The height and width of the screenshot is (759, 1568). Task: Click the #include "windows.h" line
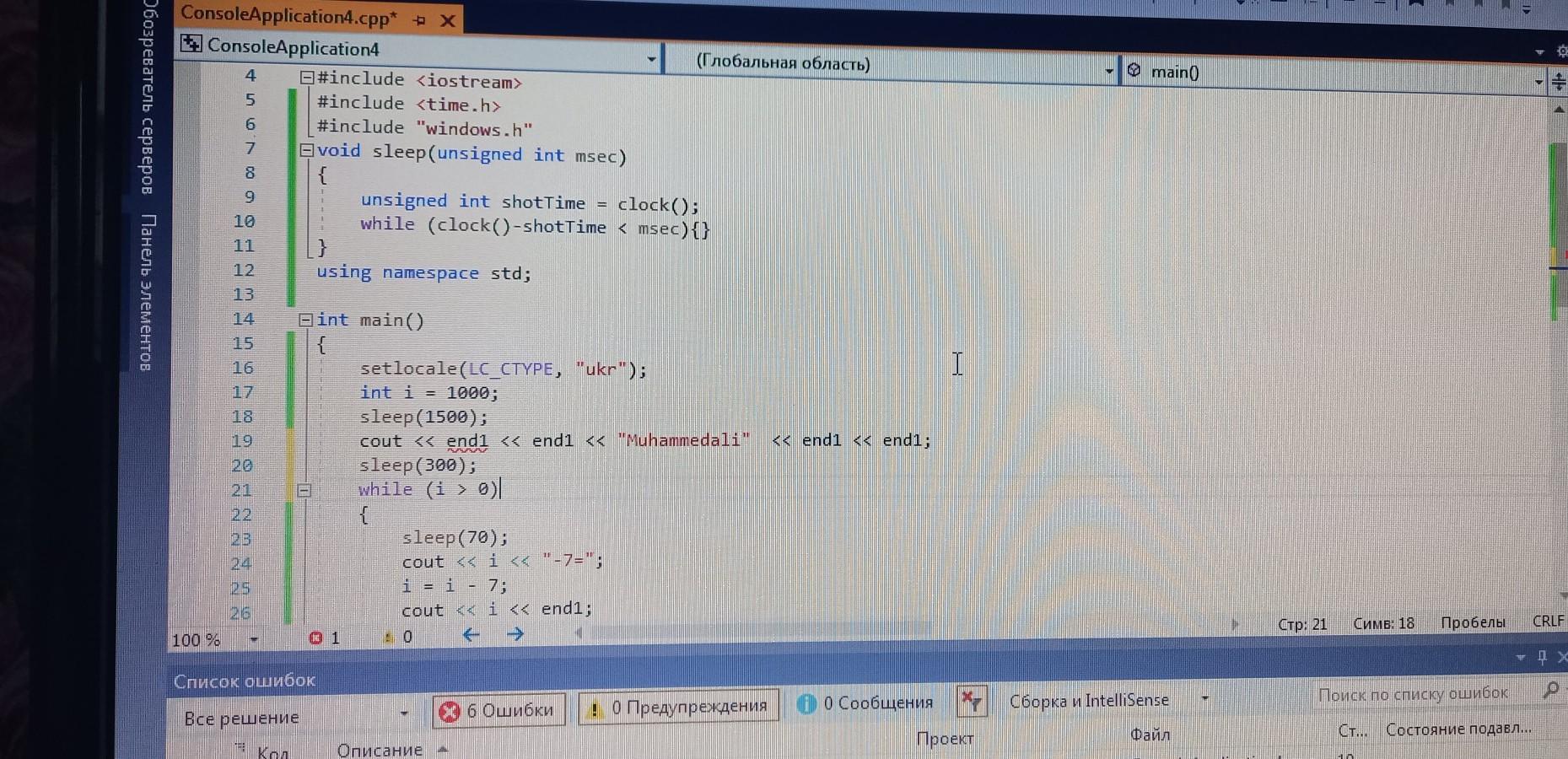(x=424, y=127)
